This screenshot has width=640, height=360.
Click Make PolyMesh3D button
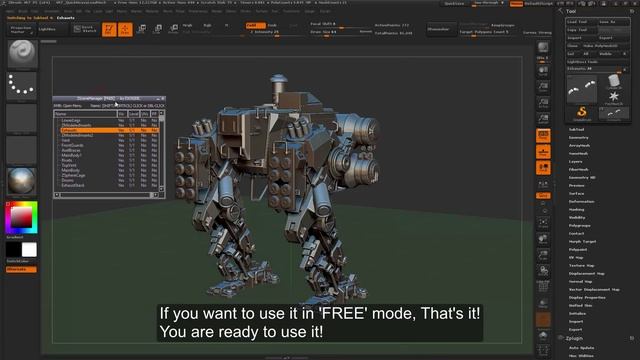(605, 46)
